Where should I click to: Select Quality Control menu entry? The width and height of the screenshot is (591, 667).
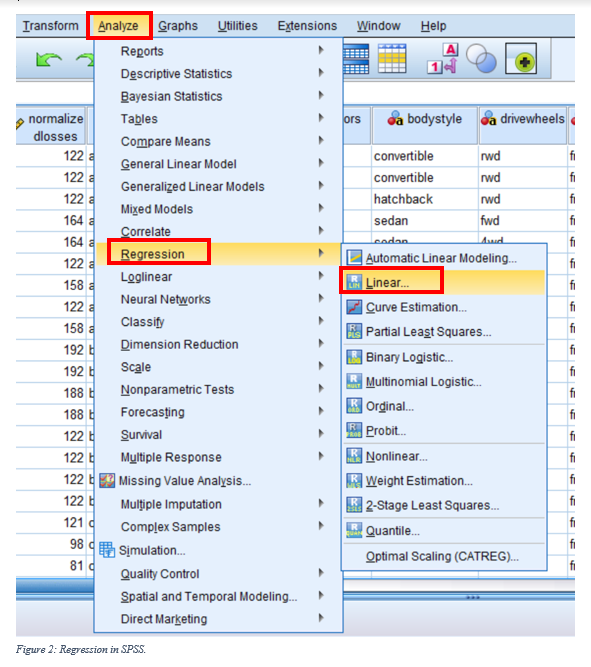click(x=218, y=573)
